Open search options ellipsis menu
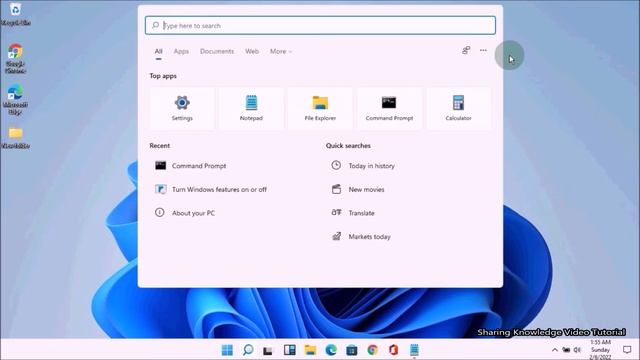Viewport: 640px width, 360px height. (x=483, y=50)
